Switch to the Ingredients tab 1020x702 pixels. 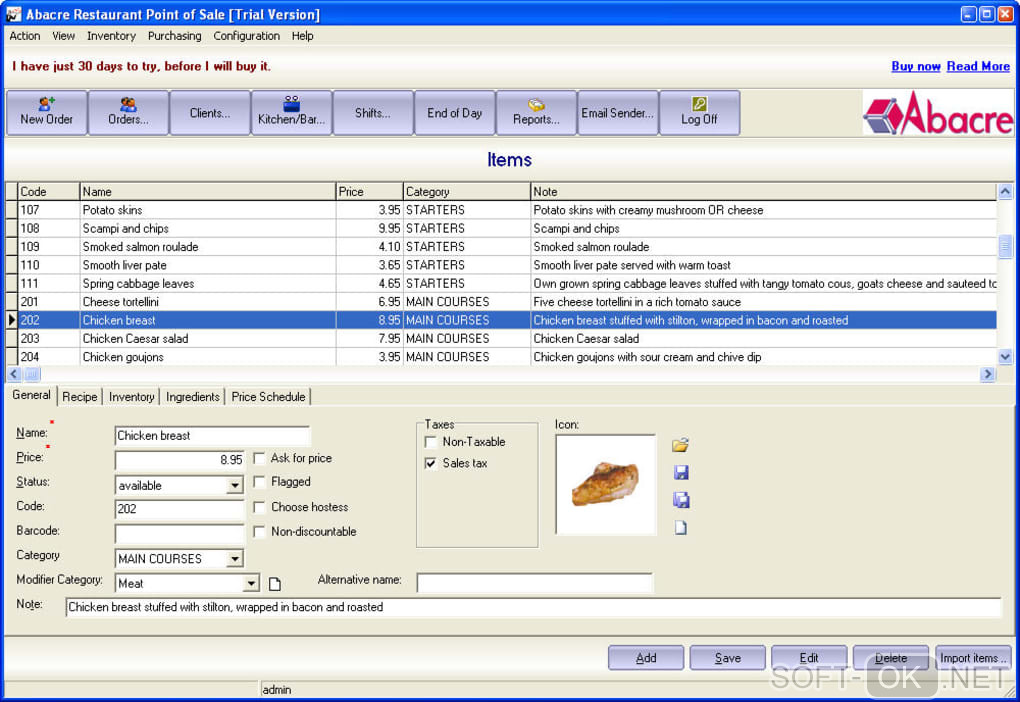point(193,396)
